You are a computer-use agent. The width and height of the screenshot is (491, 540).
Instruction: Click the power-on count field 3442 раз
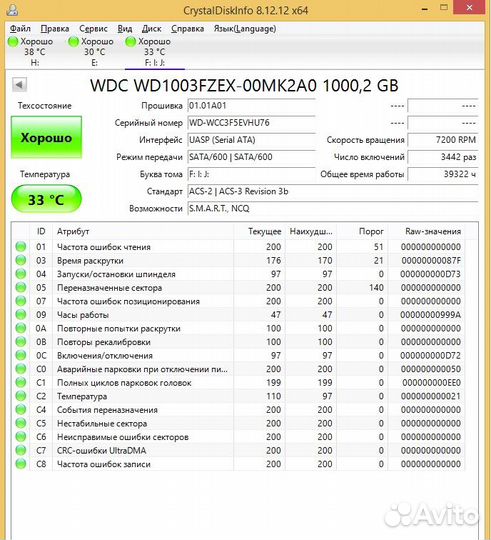[x=443, y=157]
